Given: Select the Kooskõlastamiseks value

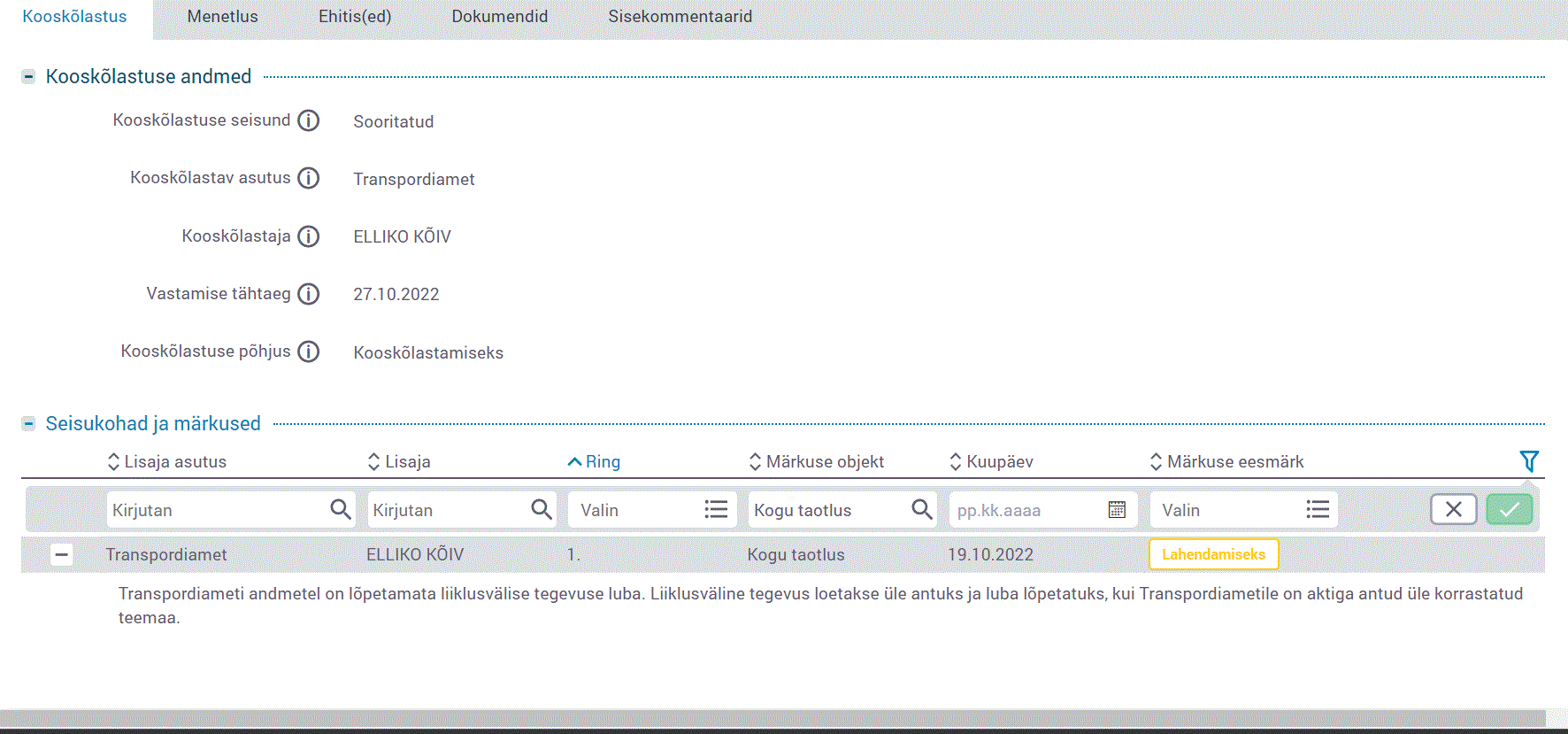Looking at the screenshot, I should coord(428,353).
